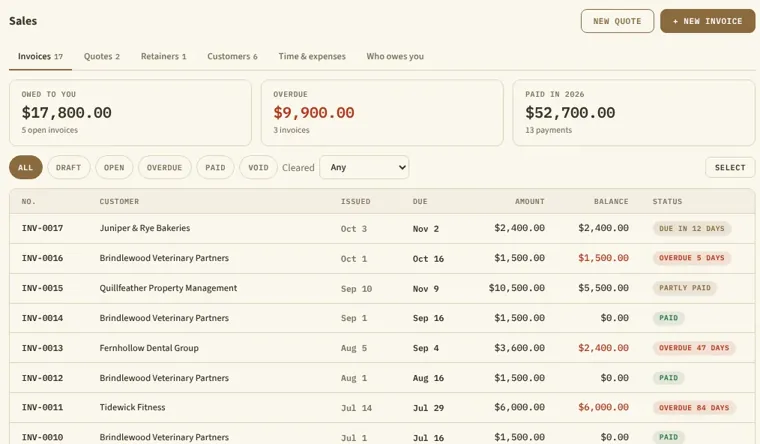The width and height of the screenshot is (760, 444).
Task: Click the $5,500.00 balance value
Action: pyautogui.click(x=603, y=288)
